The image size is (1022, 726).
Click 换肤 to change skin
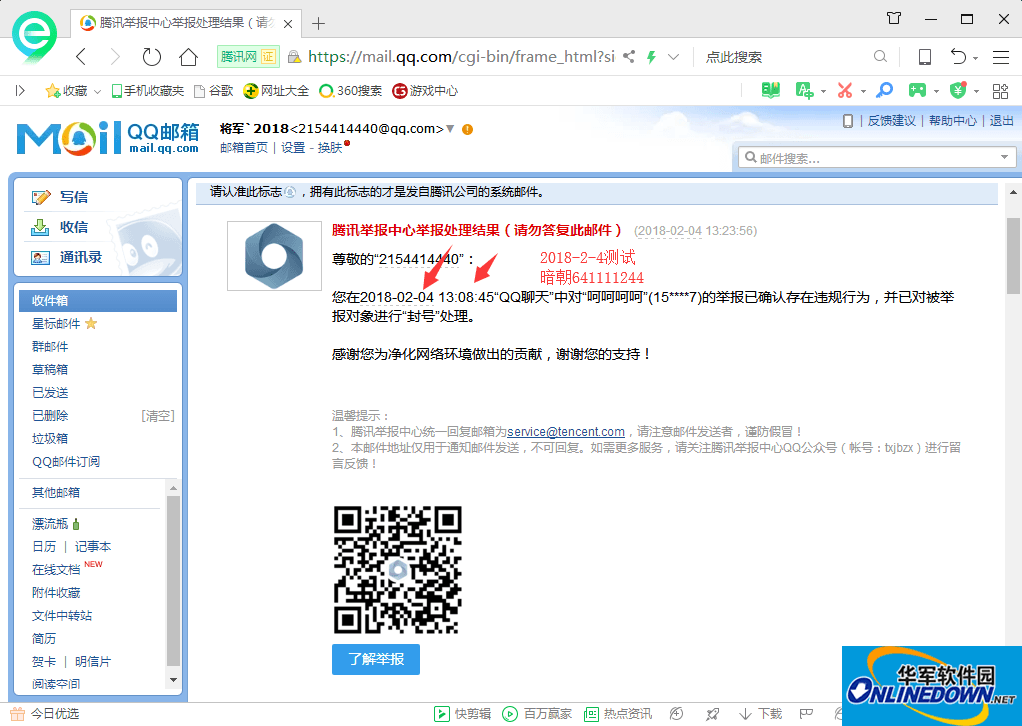click(330, 147)
